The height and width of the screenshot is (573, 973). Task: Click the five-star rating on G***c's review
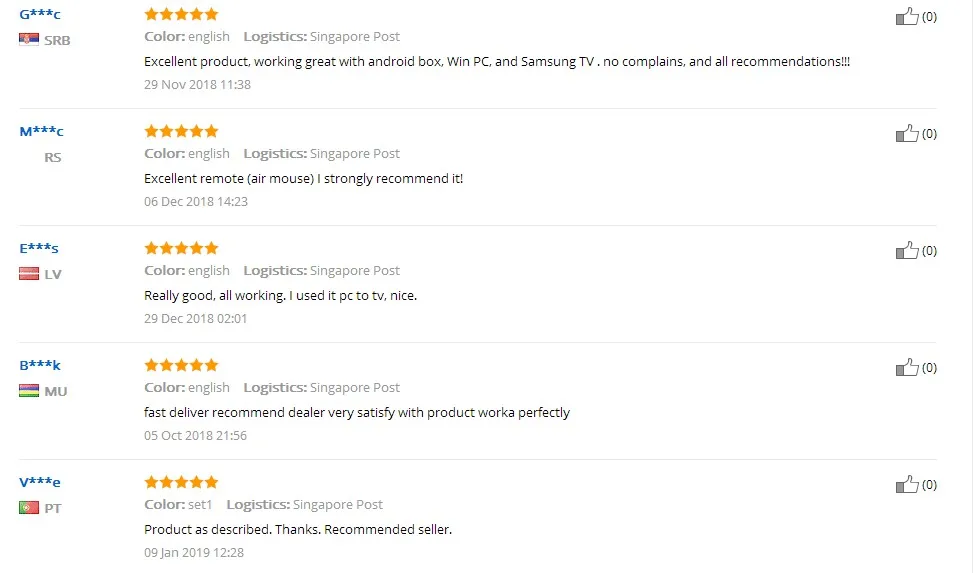coord(181,14)
